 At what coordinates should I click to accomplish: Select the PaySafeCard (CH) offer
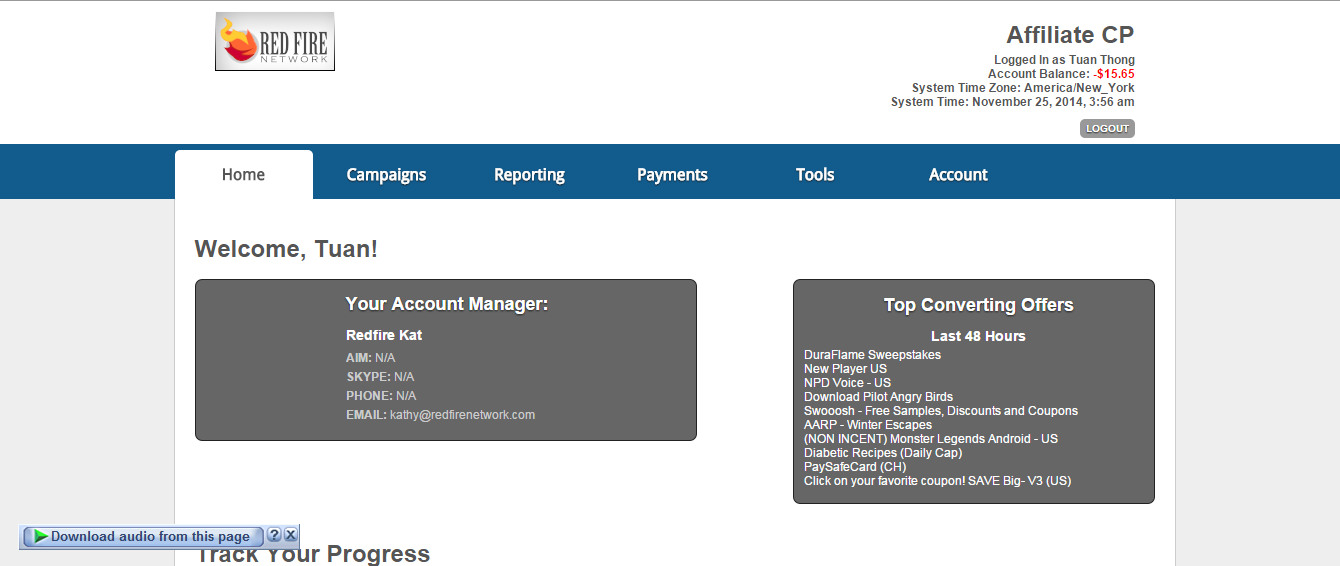point(855,467)
